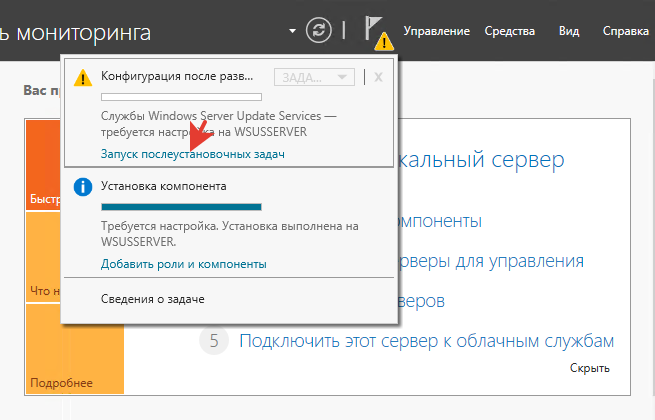
Task: Select the Подробнее tile
Action: pyautogui.click(x=61, y=383)
